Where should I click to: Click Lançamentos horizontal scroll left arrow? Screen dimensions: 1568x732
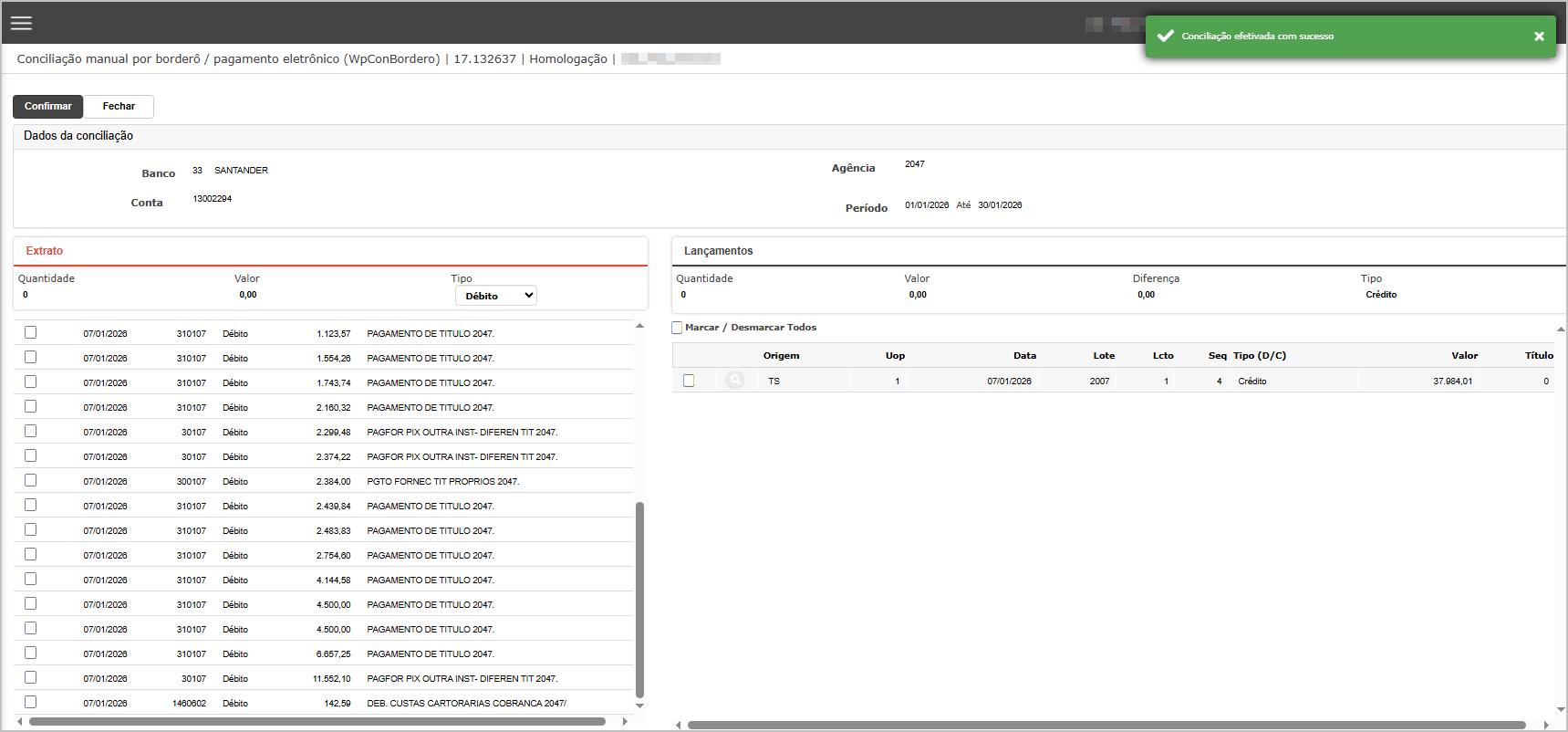pos(678,725)
